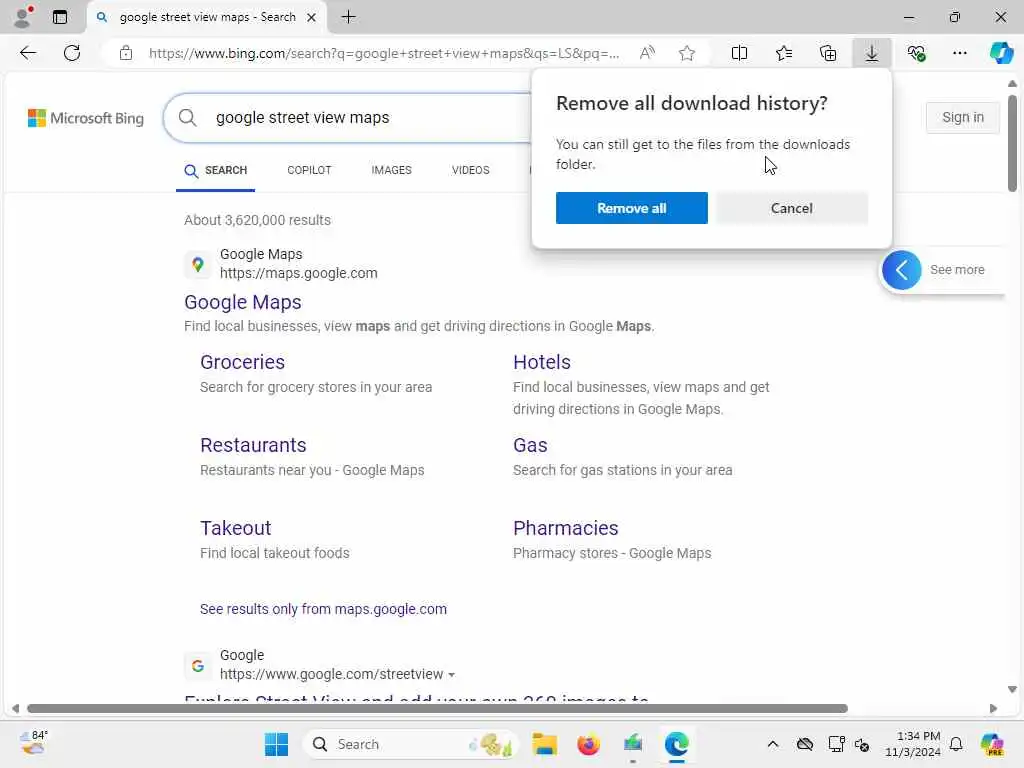This screenshot has width=1024, height=768.
Task: Click the browser profile avatar icon
Action: pyautogui.click(x=22, y=16)
